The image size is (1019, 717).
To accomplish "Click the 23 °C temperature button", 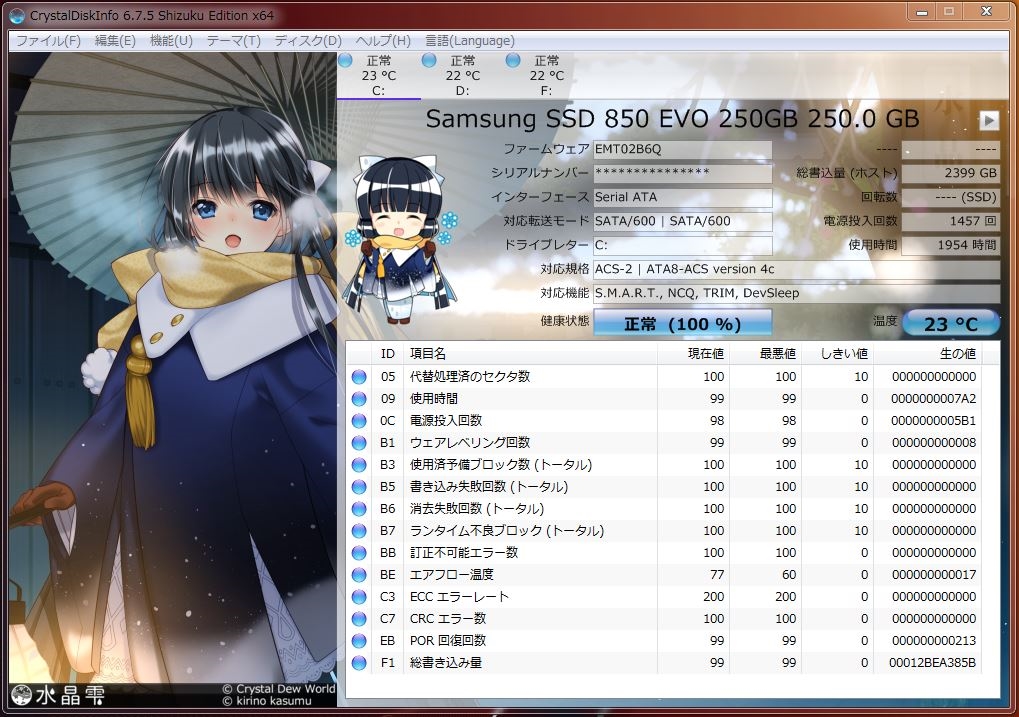I will pyautogui.click(x=951, y=323).
